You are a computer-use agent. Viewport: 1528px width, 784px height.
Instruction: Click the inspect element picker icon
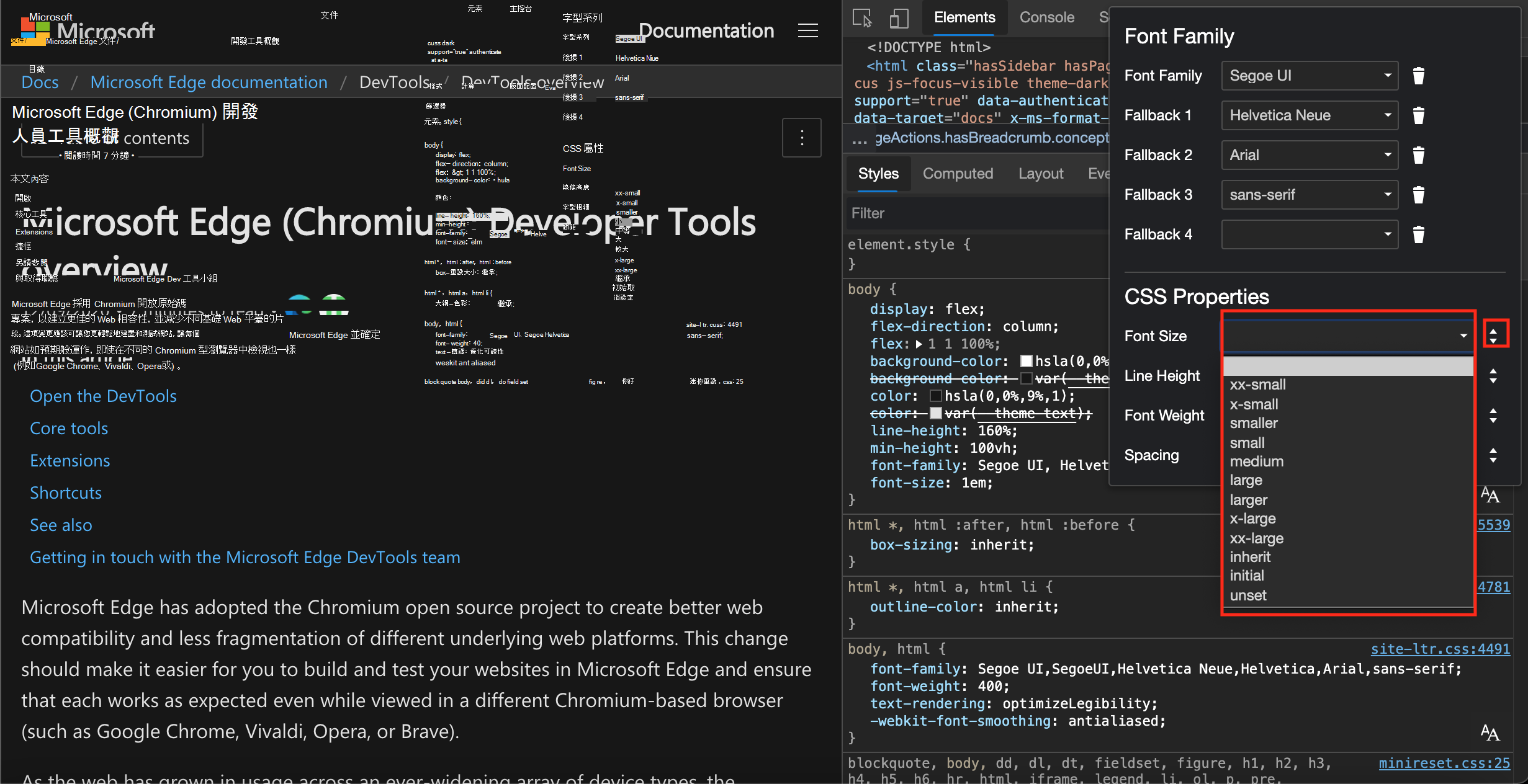(x=862, y=18)
